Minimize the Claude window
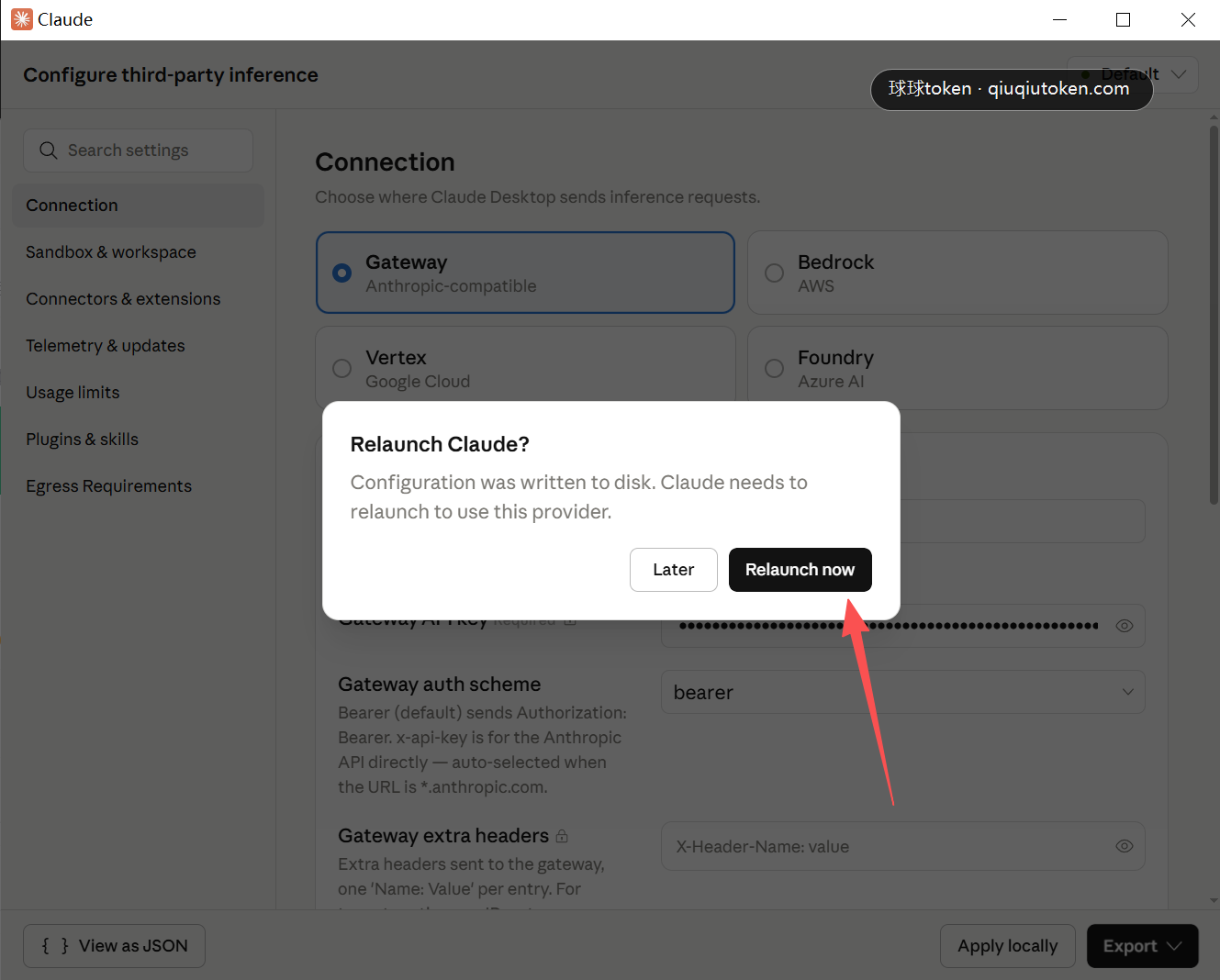 [x=1059, y=19]
